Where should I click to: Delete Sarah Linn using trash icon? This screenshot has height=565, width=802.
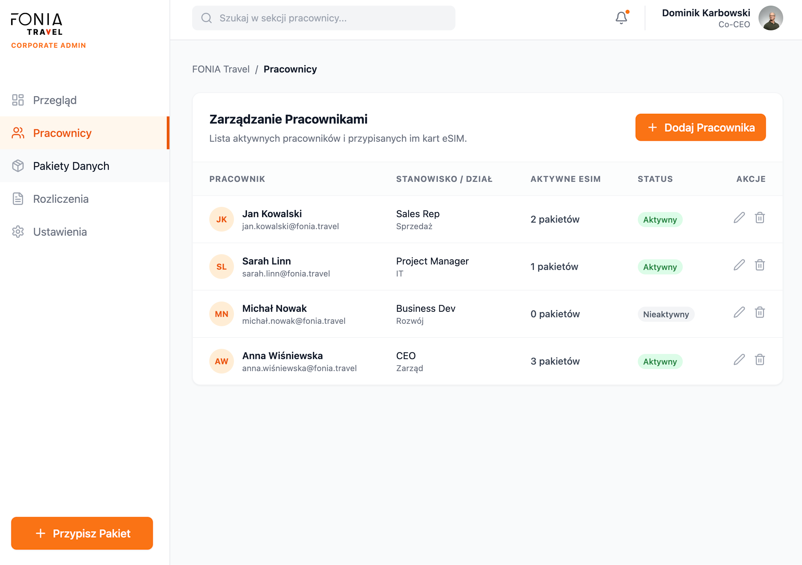[x=760, y=265]
